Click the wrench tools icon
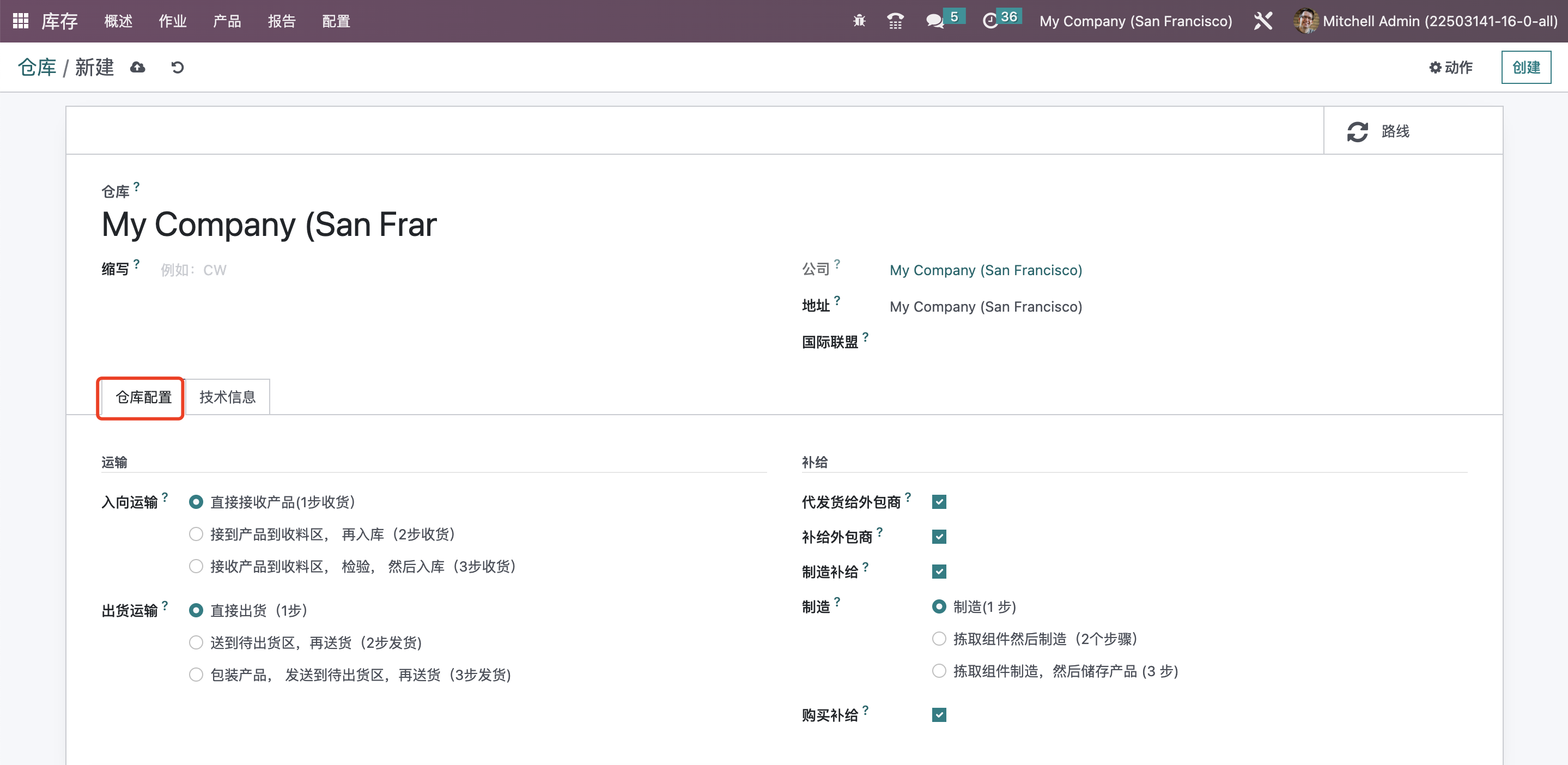 pyautogui.click(x=1263, y=21)
